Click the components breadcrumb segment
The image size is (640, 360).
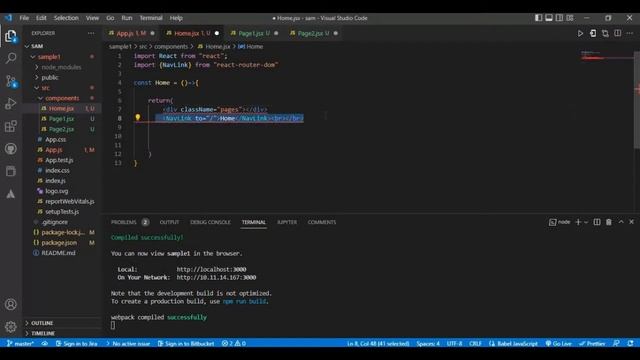click(171, 47)
